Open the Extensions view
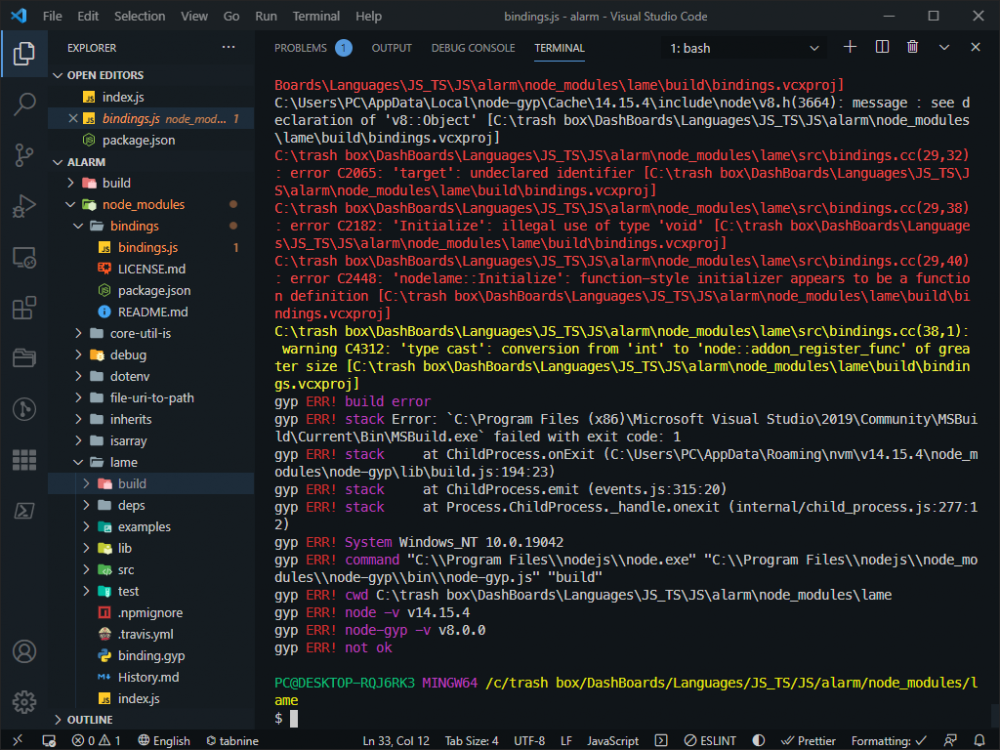The width and height of the screenshot is (1000, 750). coord(24,308)
